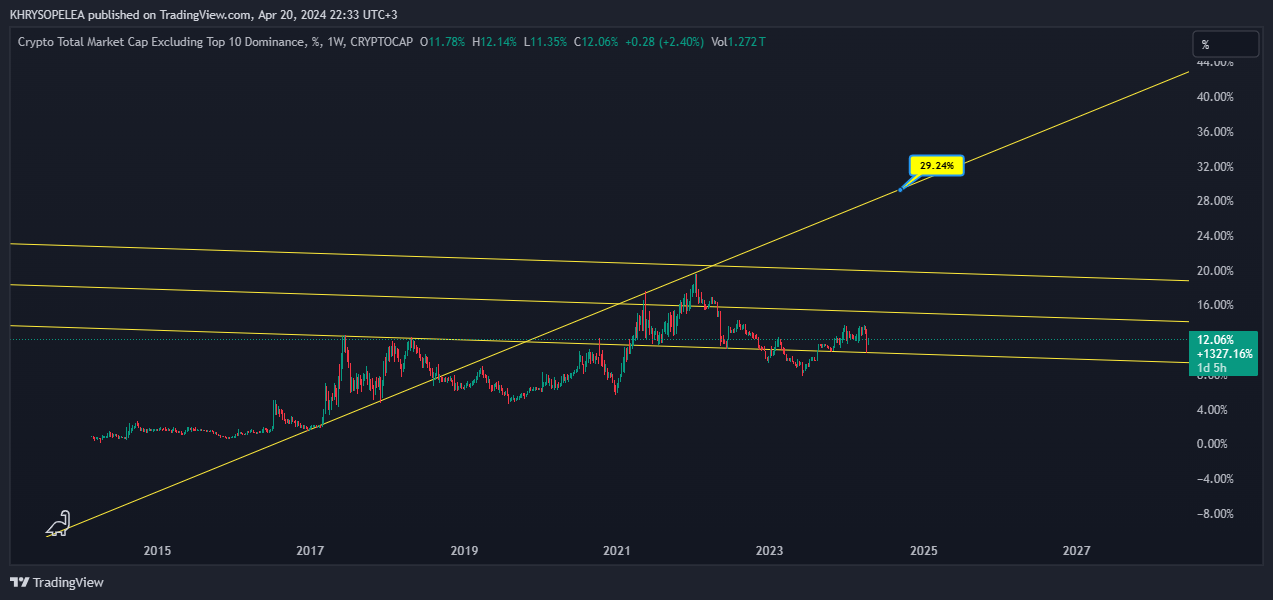Click the 20.00% price axis label
The width and height of the screenshot is (1273, 600).
point(1215,271)
